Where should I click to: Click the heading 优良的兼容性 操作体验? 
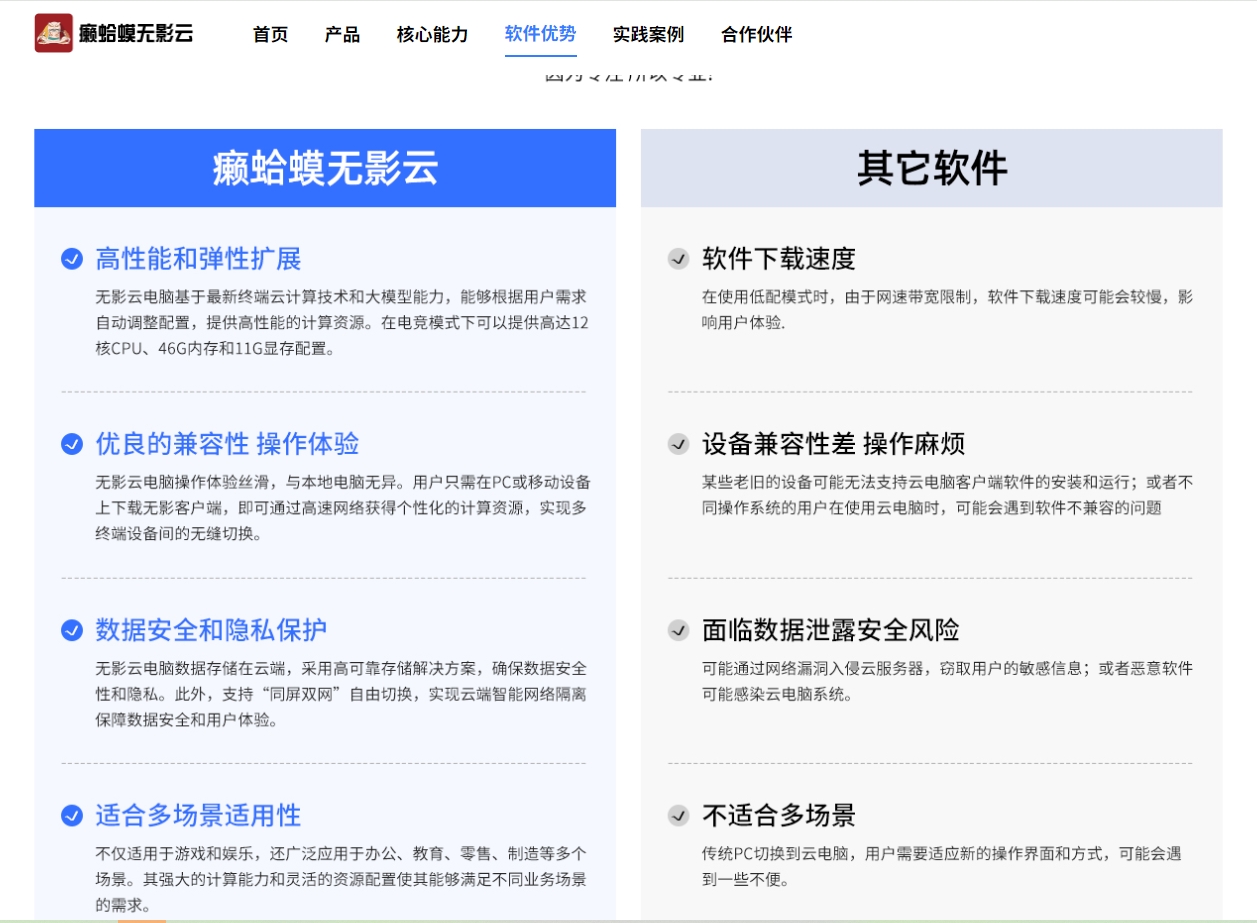[x=227, y=444]
